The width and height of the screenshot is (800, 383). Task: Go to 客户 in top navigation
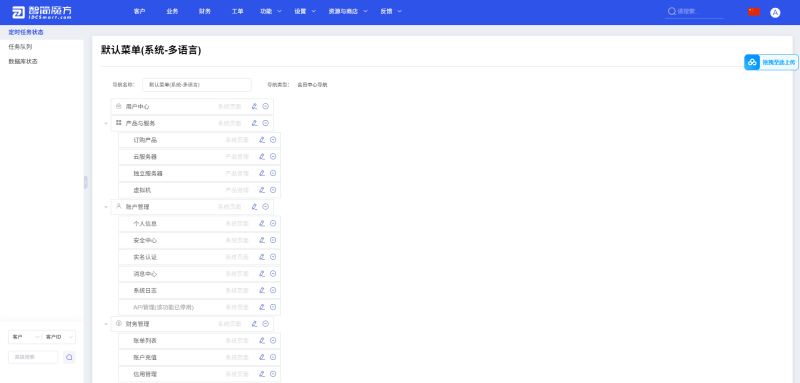point(139,11)
